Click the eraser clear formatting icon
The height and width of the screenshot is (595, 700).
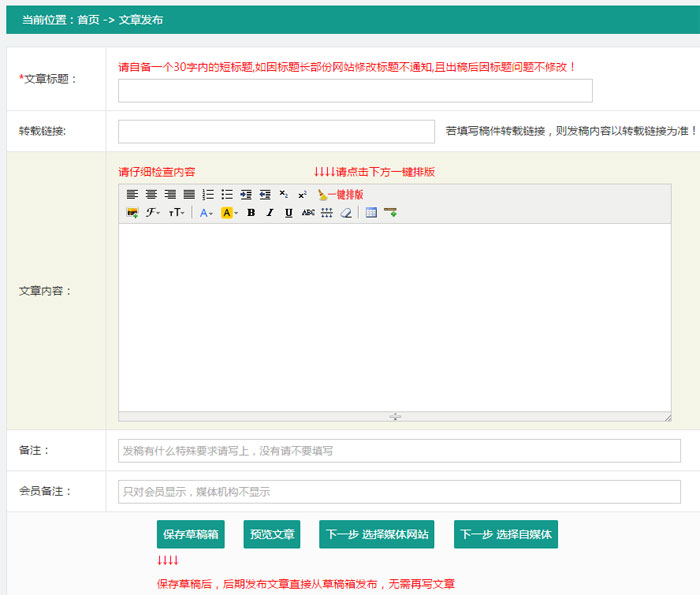click(x=346, y=213)
